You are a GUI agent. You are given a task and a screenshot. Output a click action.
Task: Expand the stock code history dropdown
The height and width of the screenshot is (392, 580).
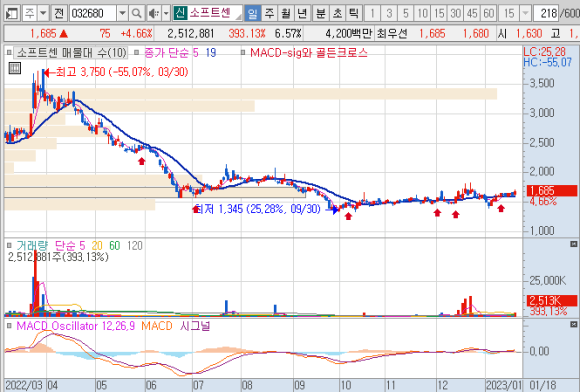tap(122, 14)
